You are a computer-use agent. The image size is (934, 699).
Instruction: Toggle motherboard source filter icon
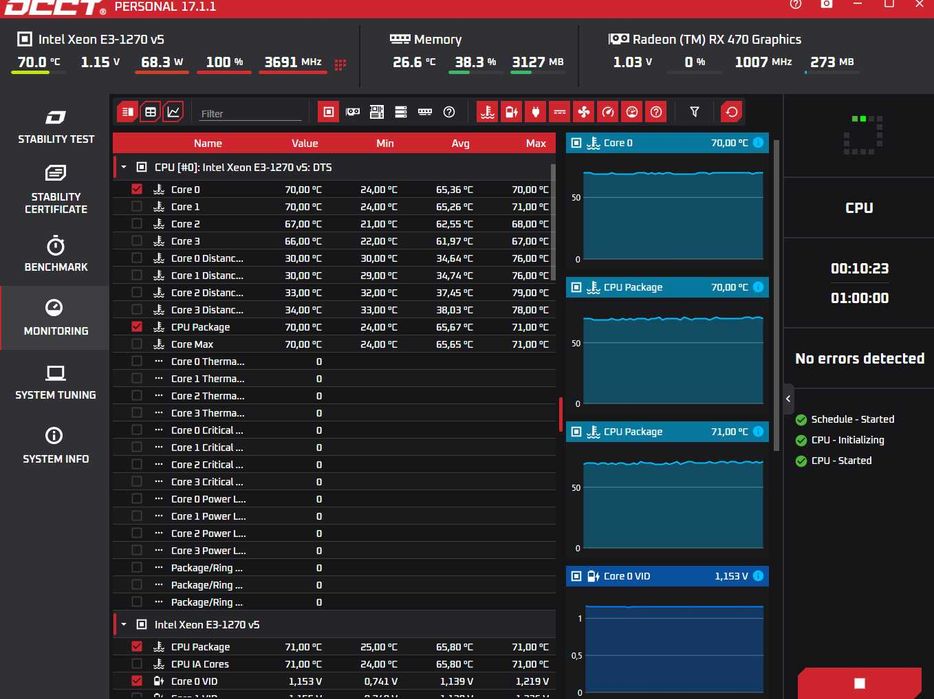click(376, 112)
